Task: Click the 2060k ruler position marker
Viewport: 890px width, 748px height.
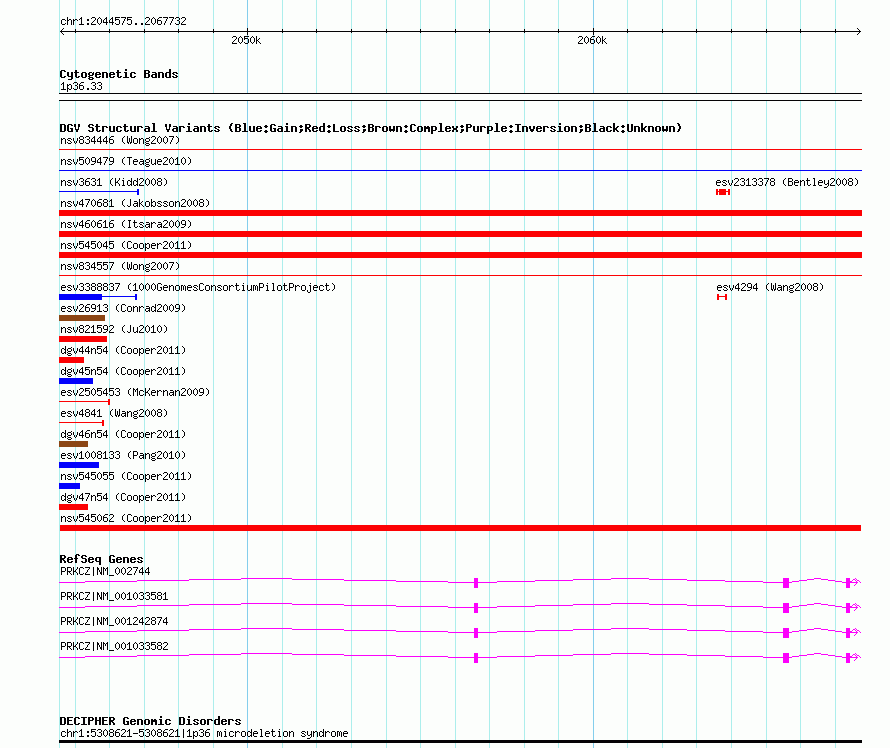Action: click(592, 40)
